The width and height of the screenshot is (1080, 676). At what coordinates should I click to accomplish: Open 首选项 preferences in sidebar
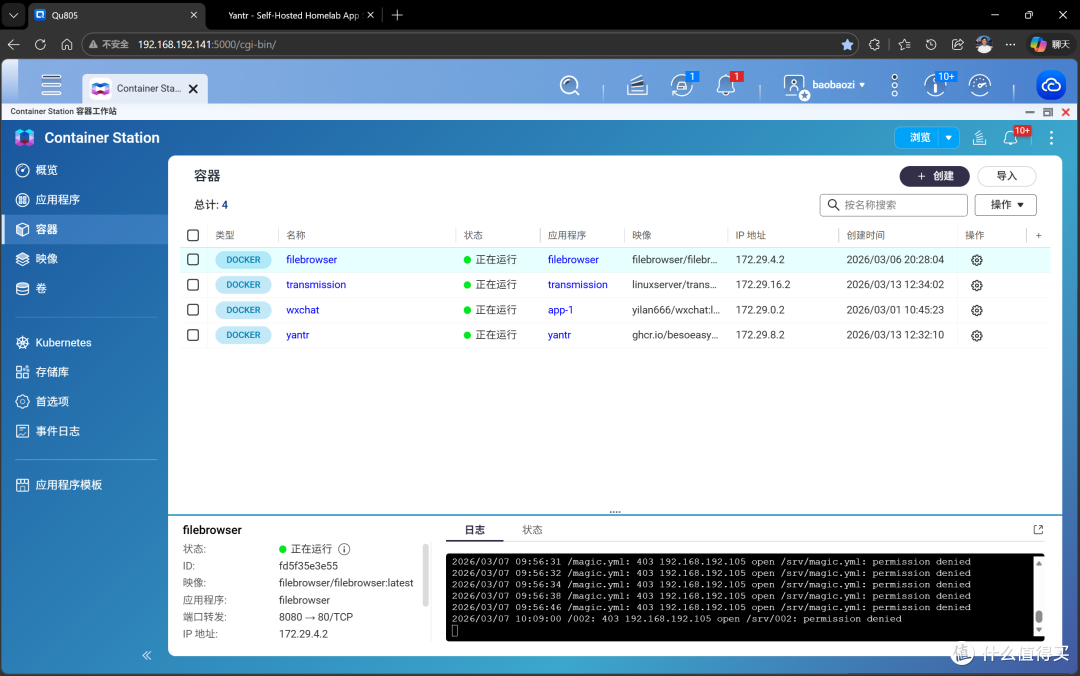(x=84, y=402)
